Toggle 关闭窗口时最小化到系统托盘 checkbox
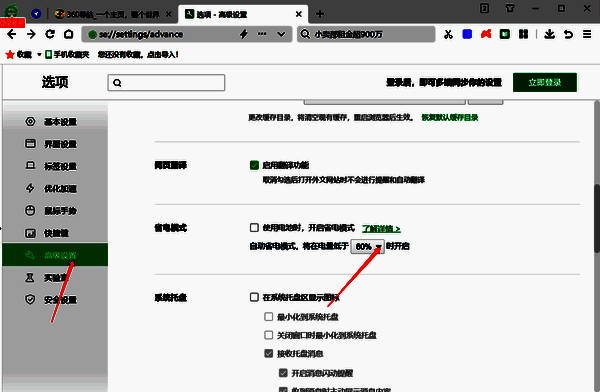This screenshot has width=600, height=392. point(269,335)
